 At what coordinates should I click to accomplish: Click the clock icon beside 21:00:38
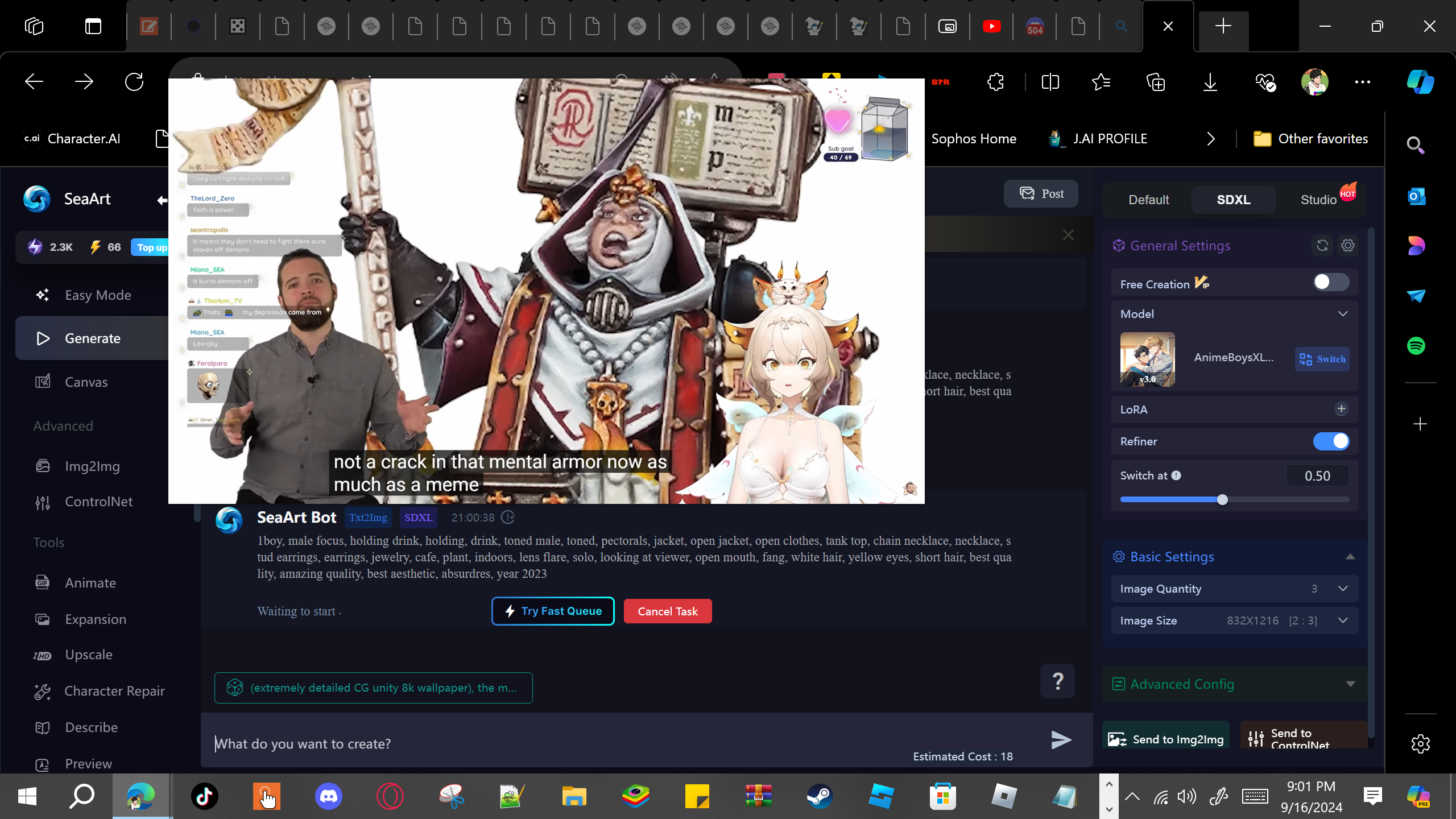click(x=508, y=518)
